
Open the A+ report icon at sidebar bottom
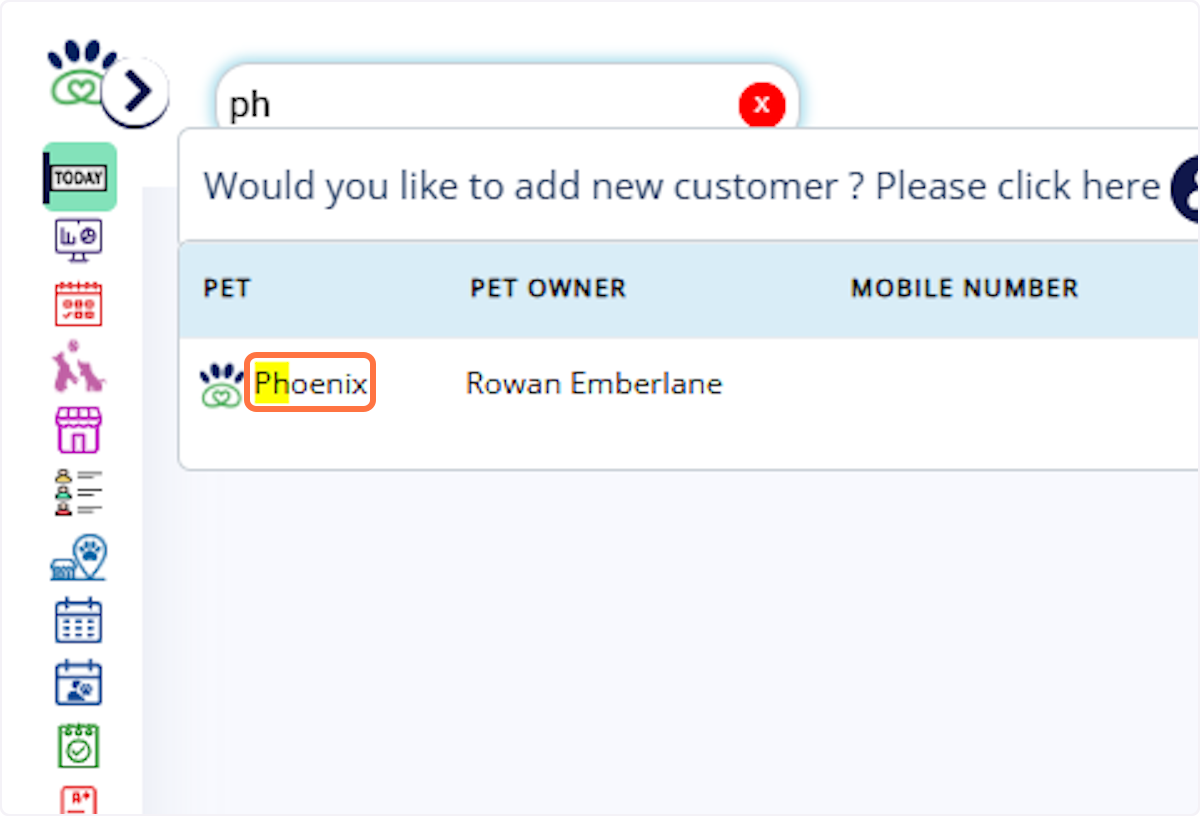click(x=78, y=799)
